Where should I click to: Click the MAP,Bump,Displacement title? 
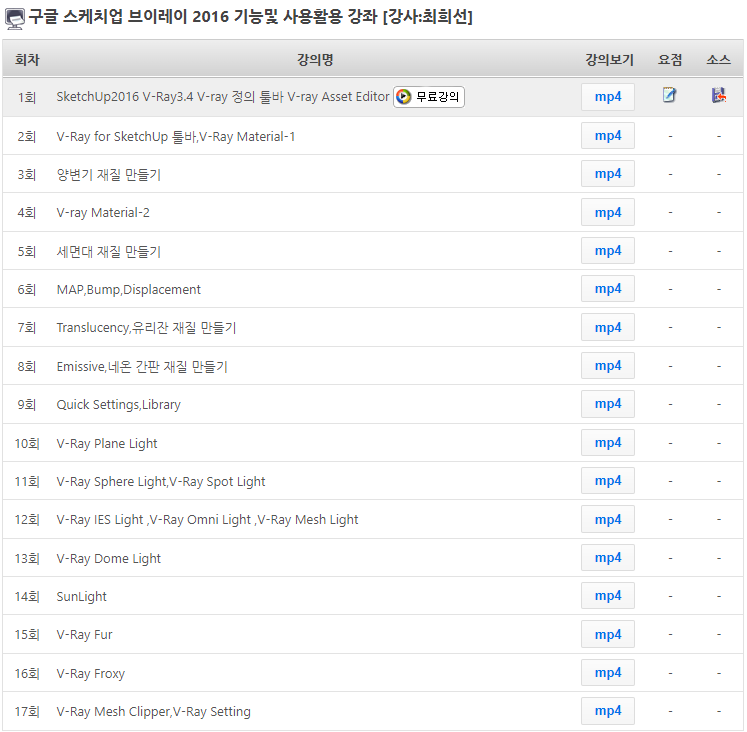pyautogui.click(x=129, y=290)
